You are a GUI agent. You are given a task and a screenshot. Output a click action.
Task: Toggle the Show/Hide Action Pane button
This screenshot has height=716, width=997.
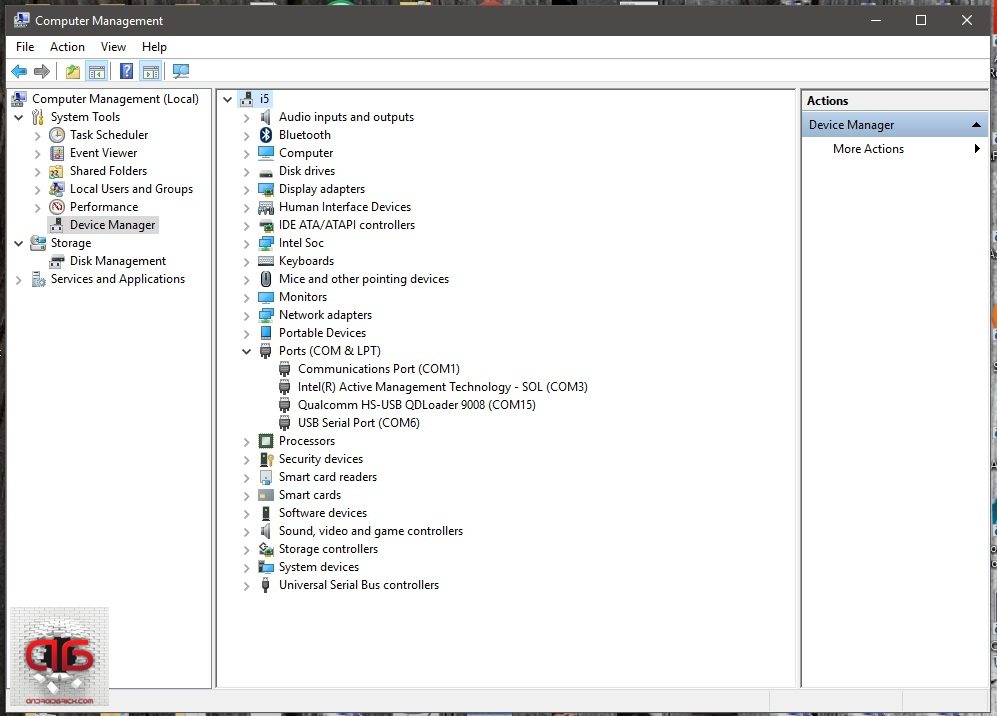150,71
